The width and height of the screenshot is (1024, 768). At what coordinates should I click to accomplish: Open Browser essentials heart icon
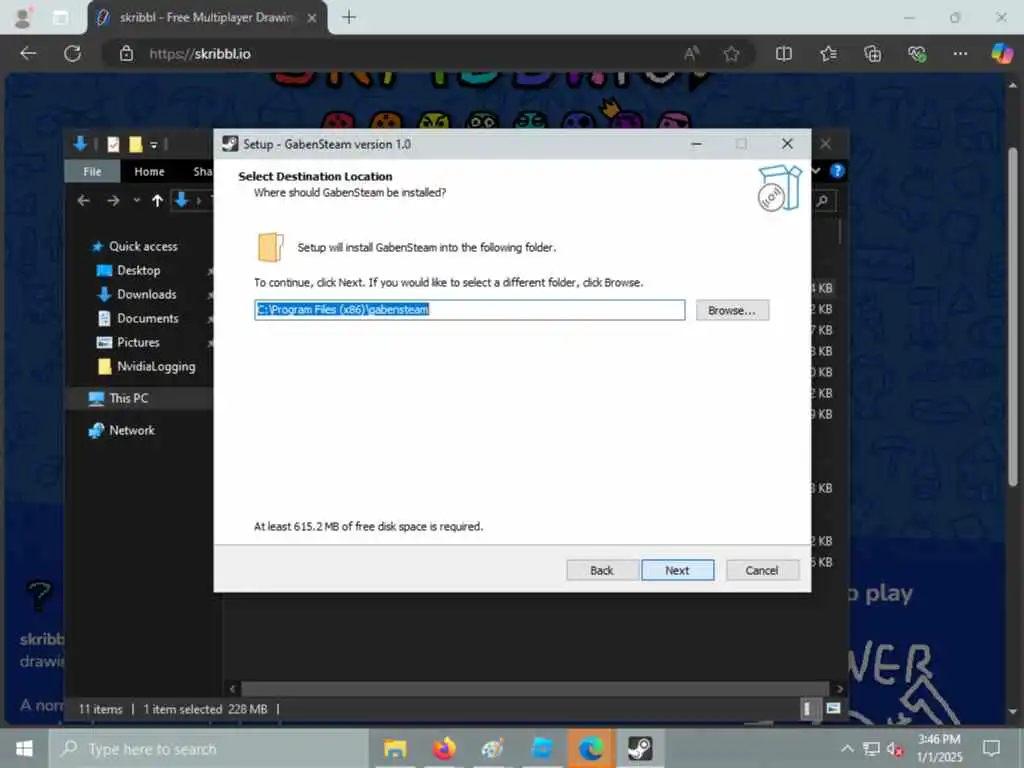tap(917, 54)
